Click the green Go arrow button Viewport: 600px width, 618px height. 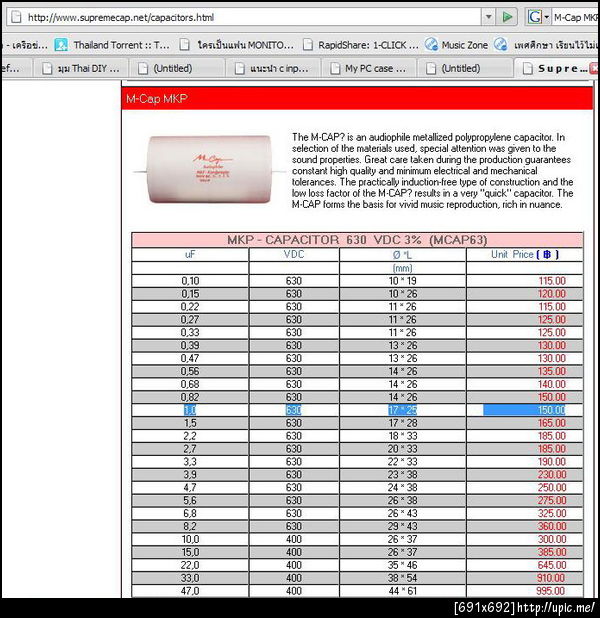[x=507, y=17]
